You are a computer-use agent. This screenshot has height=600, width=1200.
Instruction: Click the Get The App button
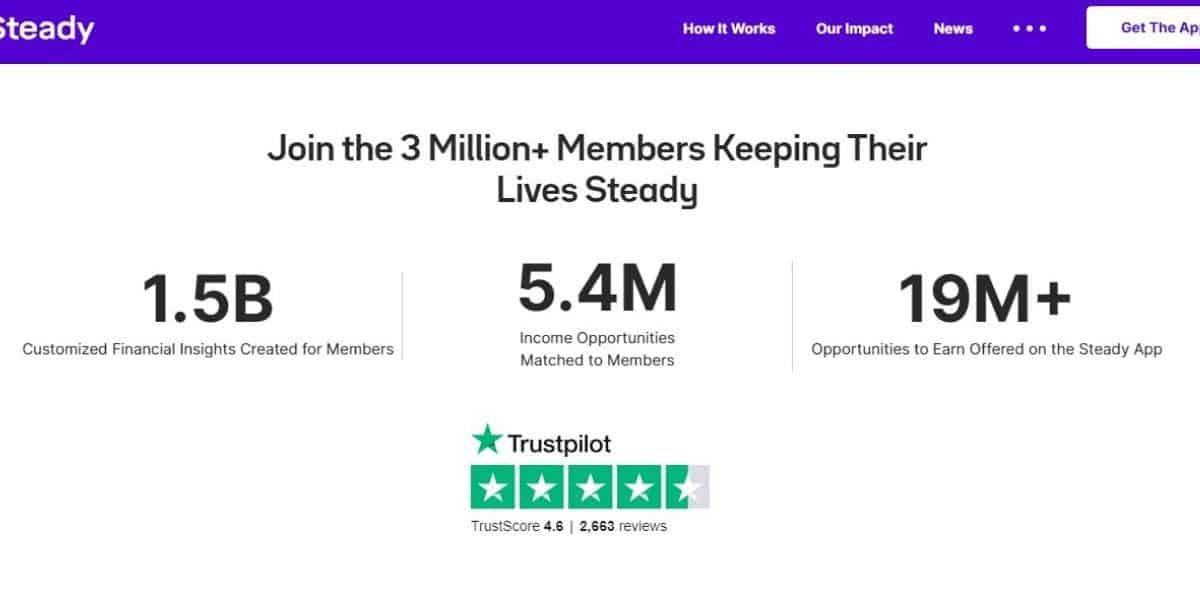pyautogui.click(x=1143, y=28)
